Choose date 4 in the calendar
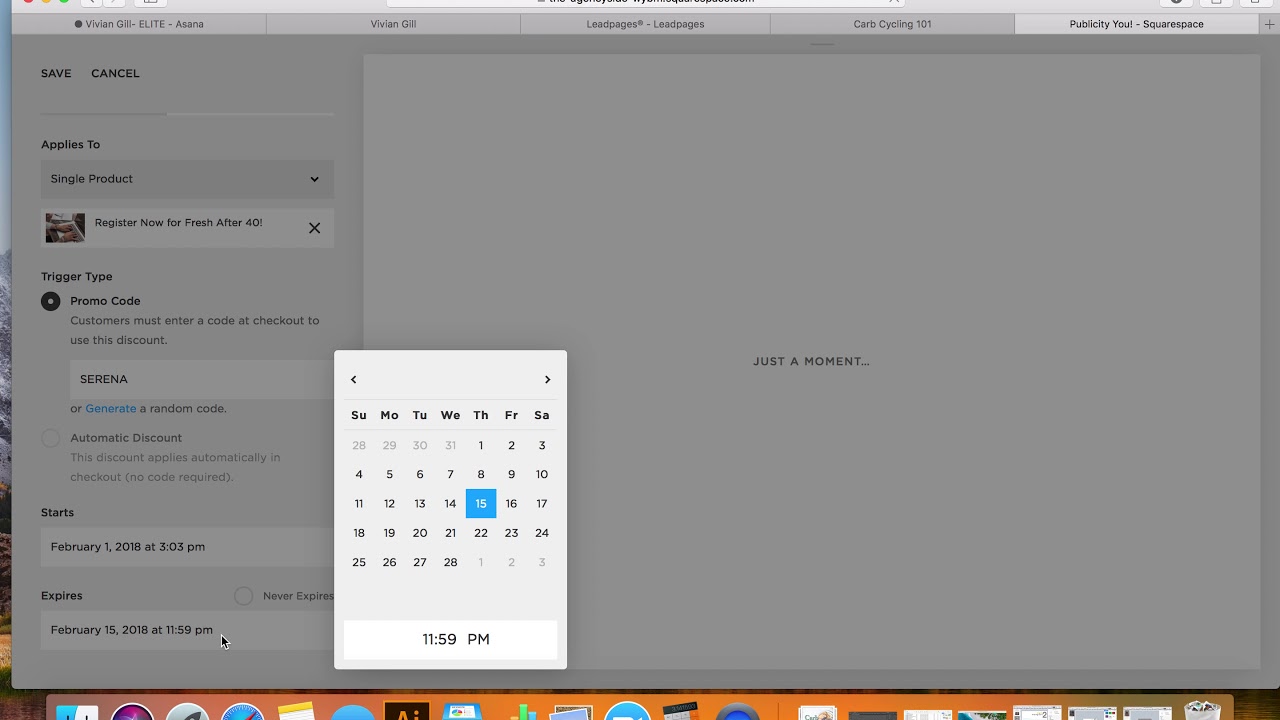 359,474
